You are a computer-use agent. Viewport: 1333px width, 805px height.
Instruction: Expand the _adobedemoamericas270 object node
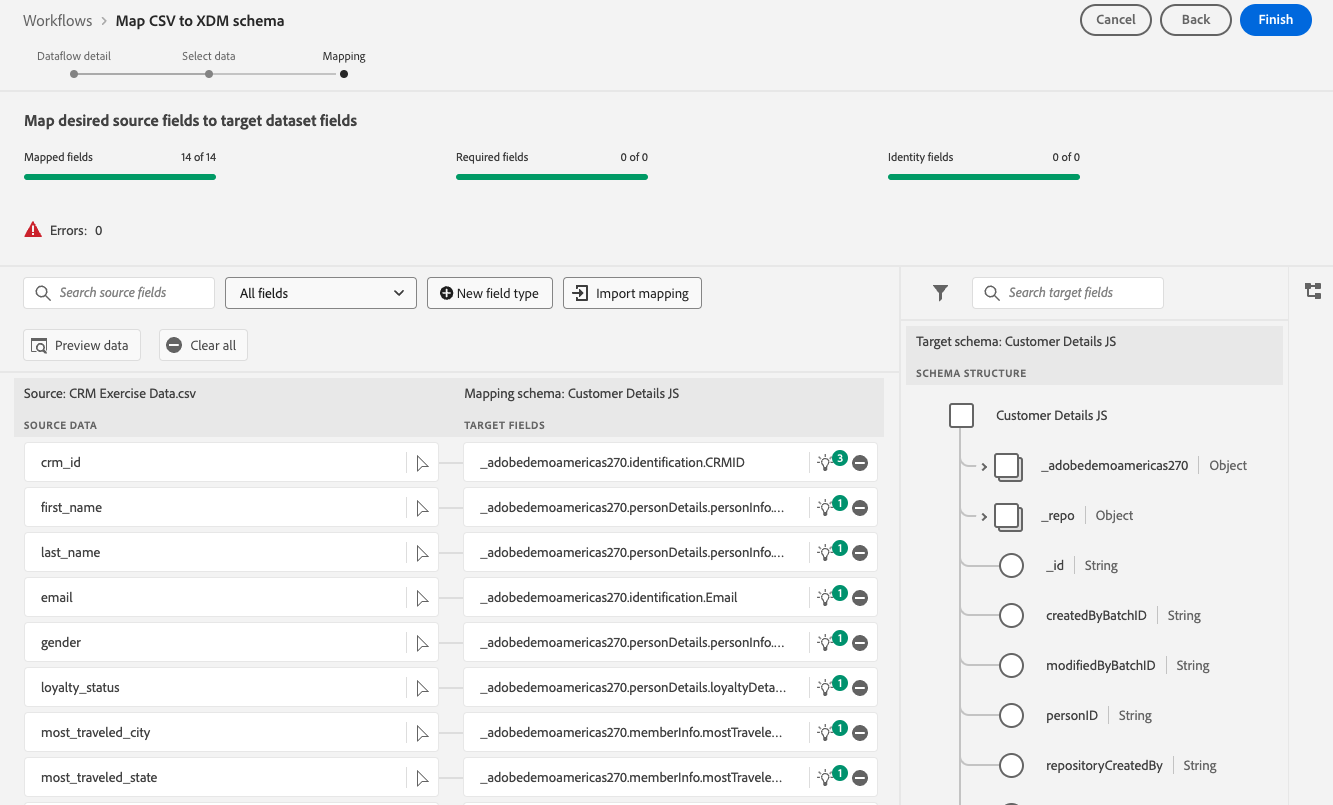[984, 466]
